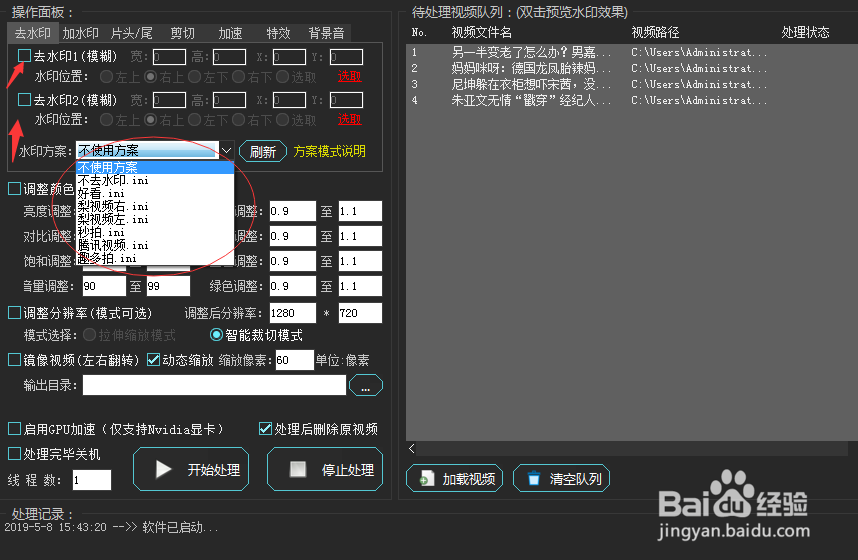858x560 pixels.
Task: Enable 镜像视频(左右翻转) checkbox
Action: coord(14,360)
